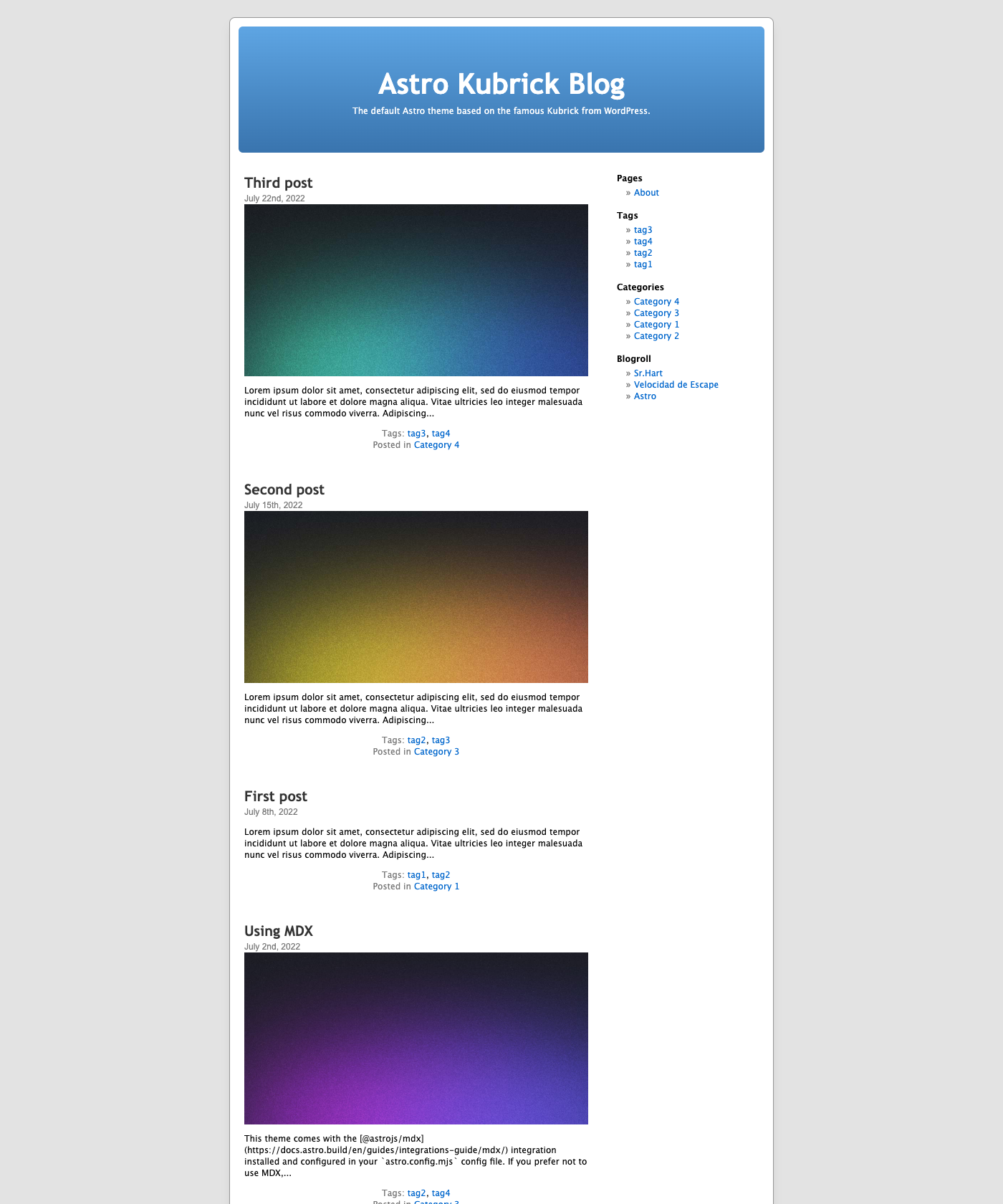Open Category 2 in sidebar Categories
Viewport: 1003px width, 1204px height.
coord(656,336)
